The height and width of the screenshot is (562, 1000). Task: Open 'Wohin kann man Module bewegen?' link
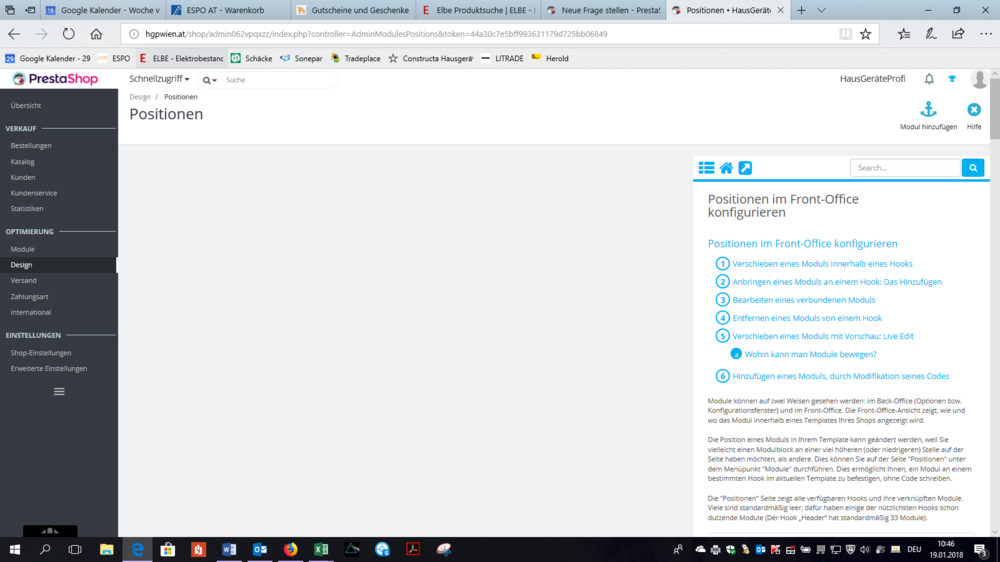click(x=810, y=354)
